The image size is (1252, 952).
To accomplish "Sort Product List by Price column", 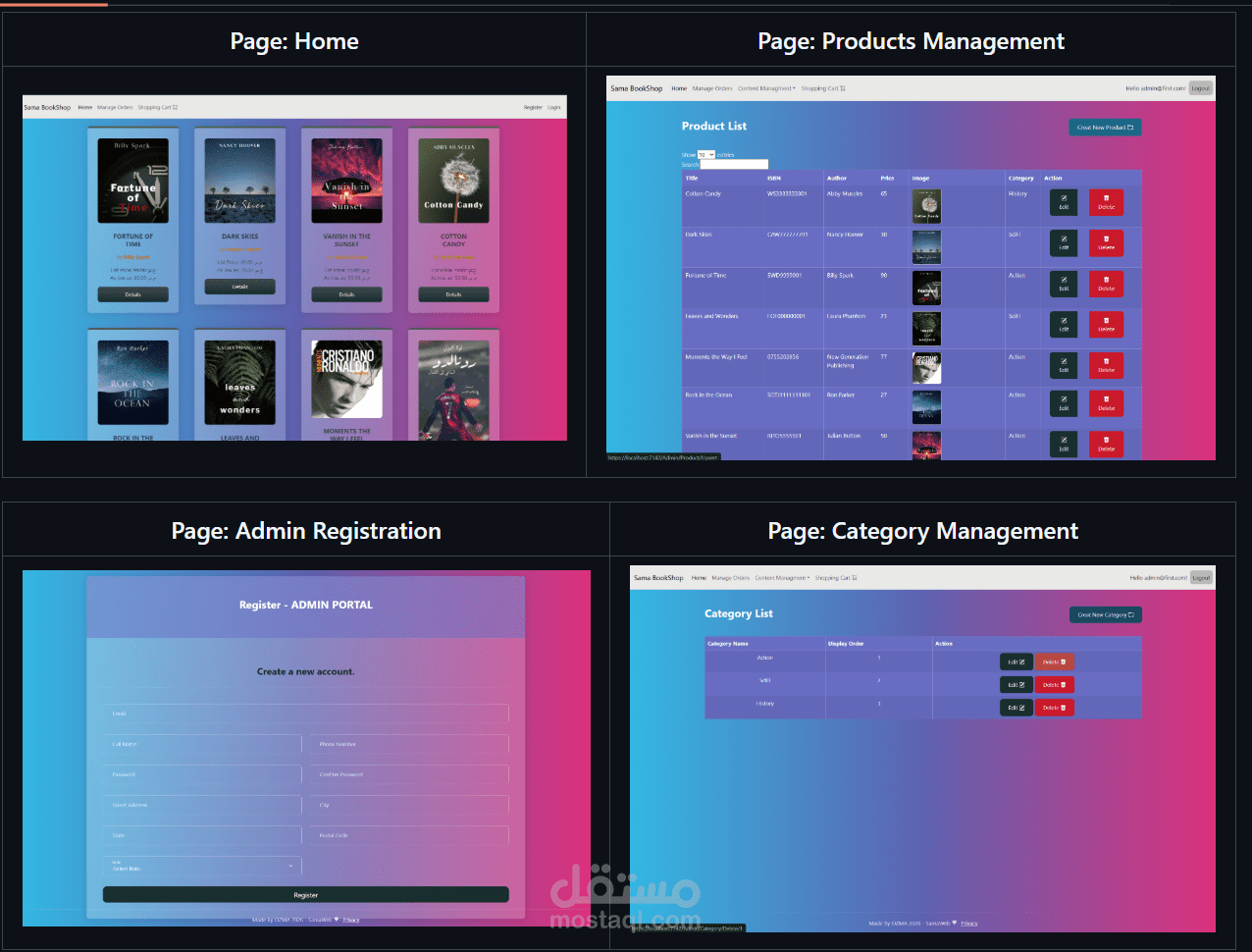I will pos(887,179).
